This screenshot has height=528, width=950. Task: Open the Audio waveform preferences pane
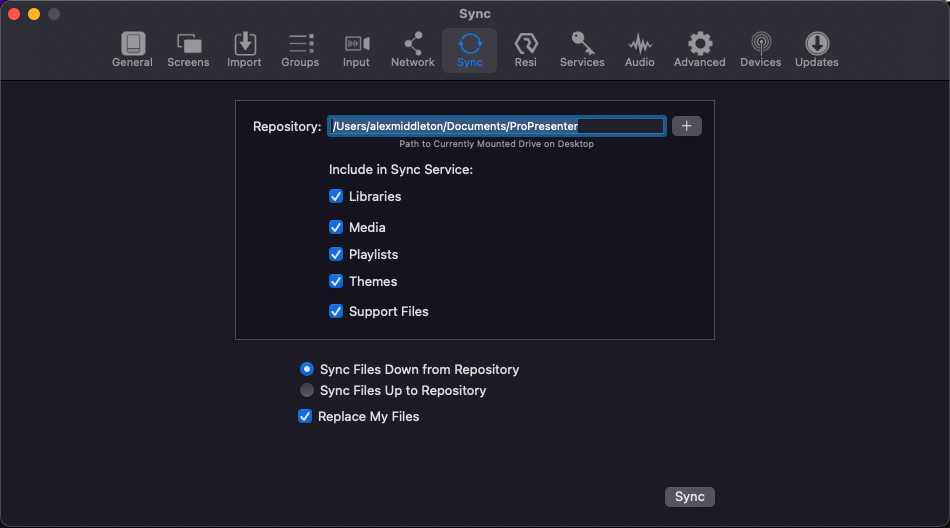tap(640, 50)
